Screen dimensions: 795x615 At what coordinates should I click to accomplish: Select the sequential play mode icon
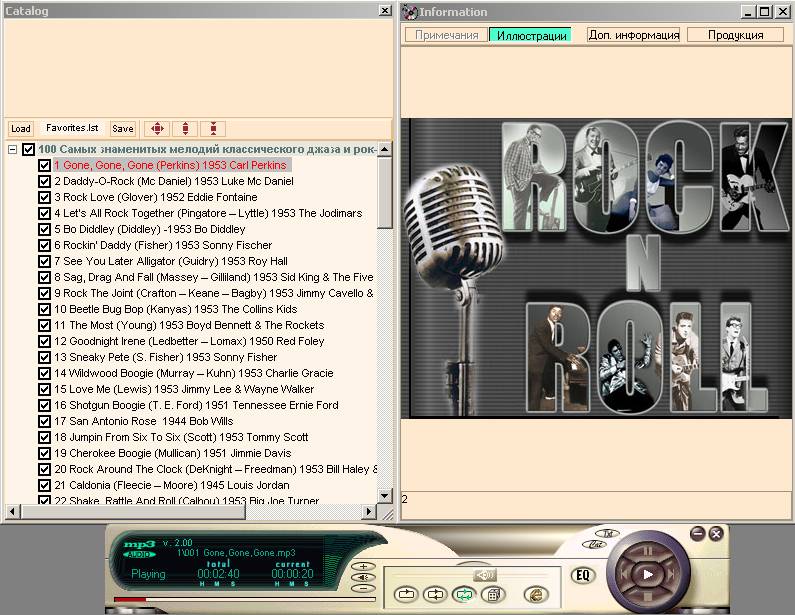coord(436,594)
